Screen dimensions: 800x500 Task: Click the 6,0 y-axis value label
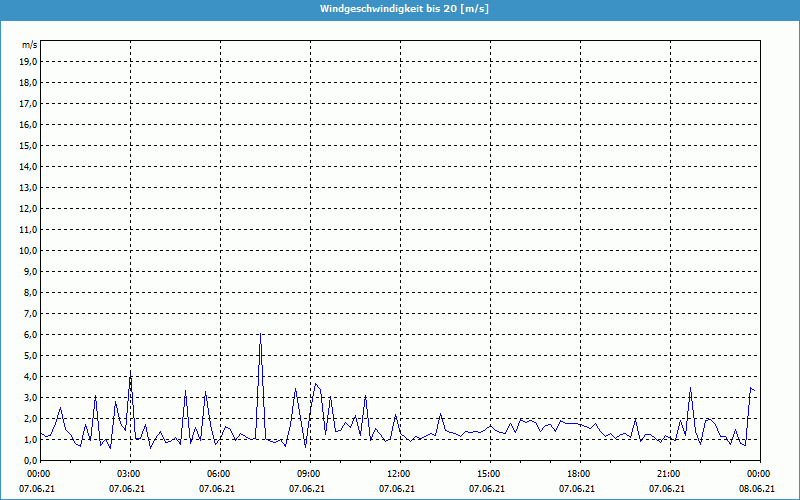click(x=30, y=334)
